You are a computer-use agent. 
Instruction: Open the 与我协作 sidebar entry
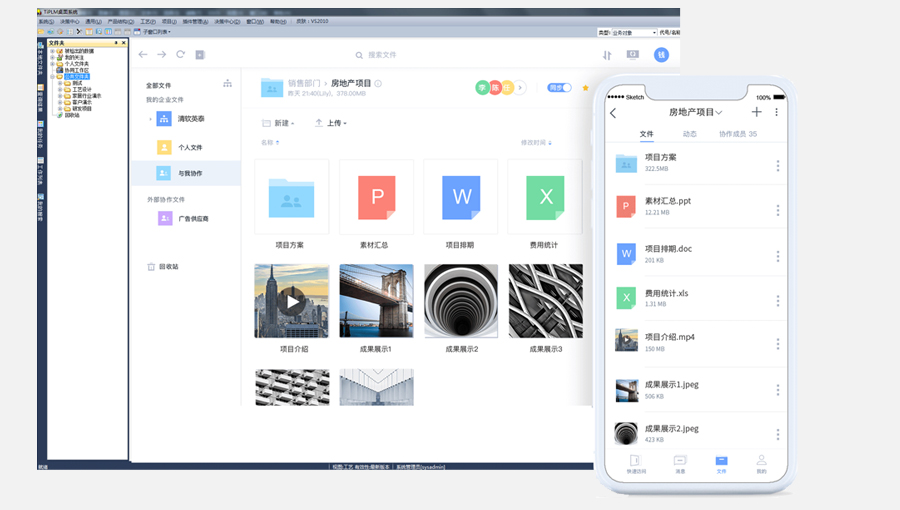189,173
